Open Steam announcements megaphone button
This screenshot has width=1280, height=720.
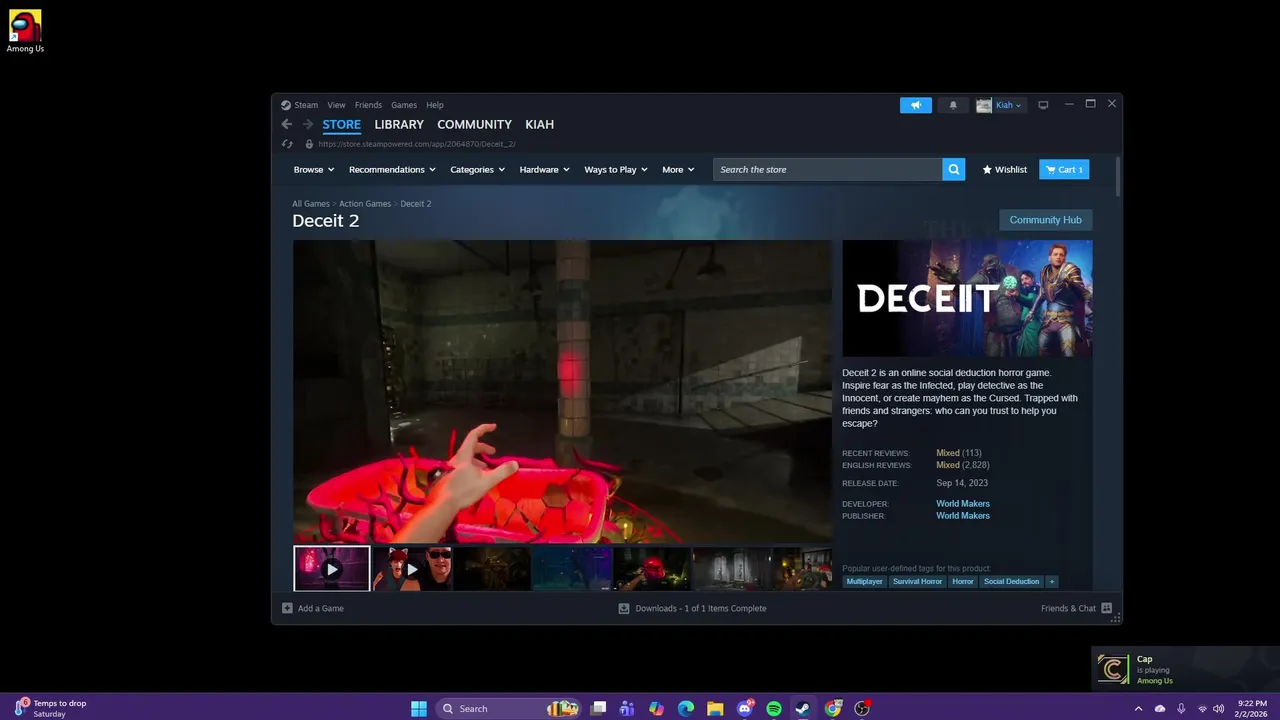[916, 105]
